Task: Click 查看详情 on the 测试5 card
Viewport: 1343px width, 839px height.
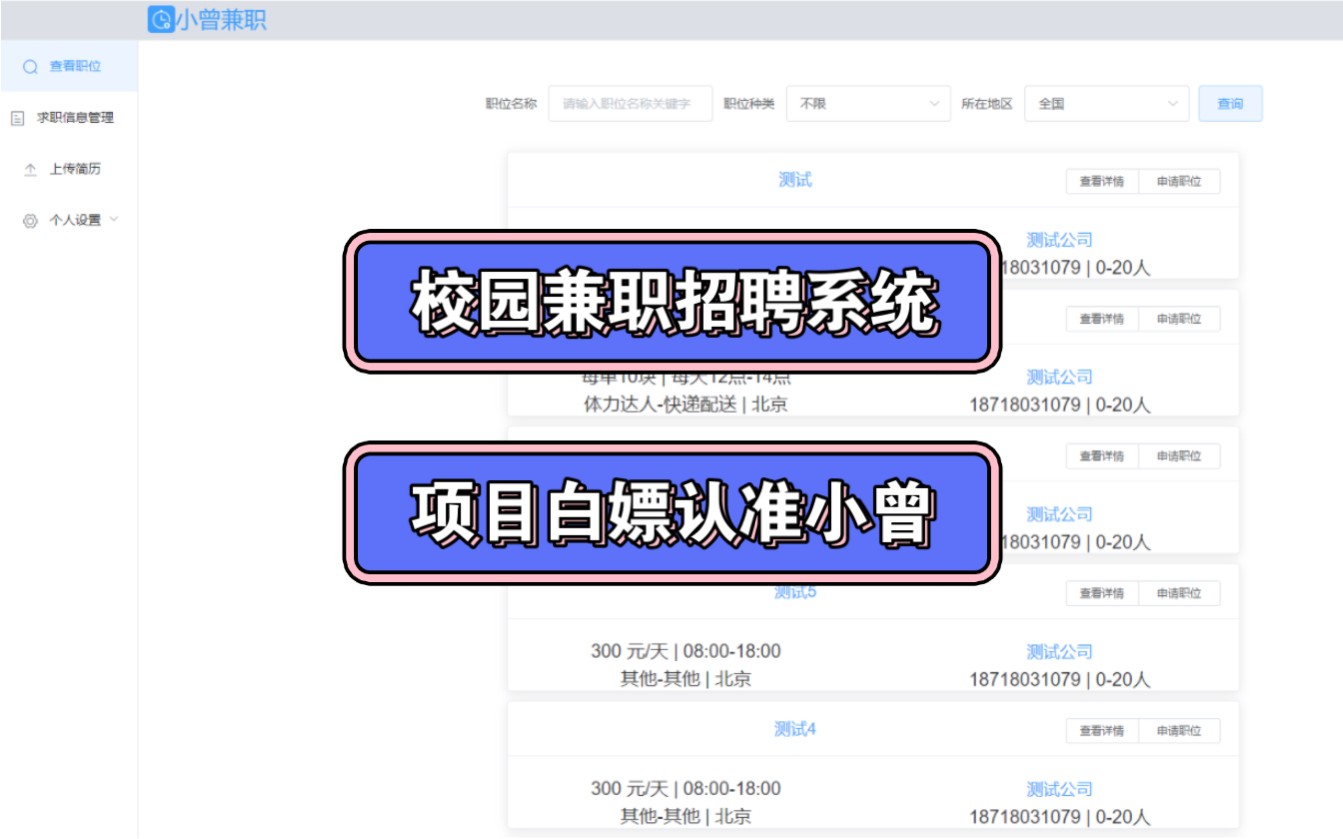Action: tap(1102, 593)
